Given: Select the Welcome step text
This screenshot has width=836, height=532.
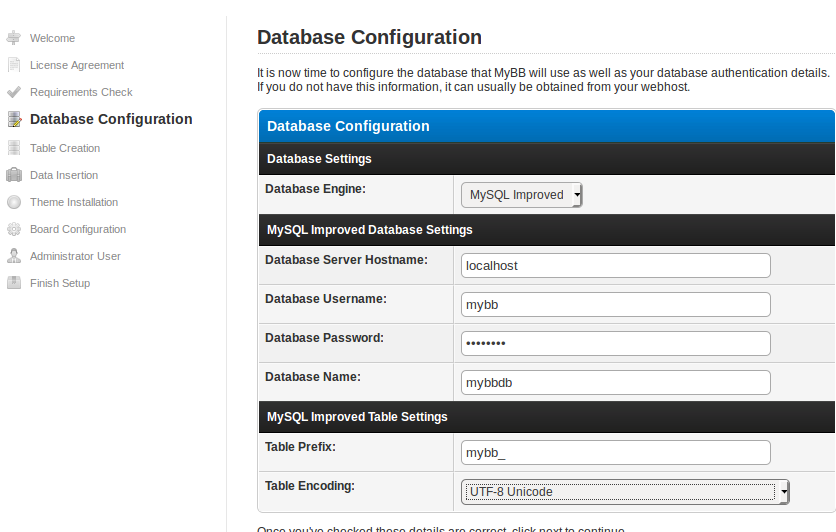Looking at the screenshot, I should pos(52,38).
